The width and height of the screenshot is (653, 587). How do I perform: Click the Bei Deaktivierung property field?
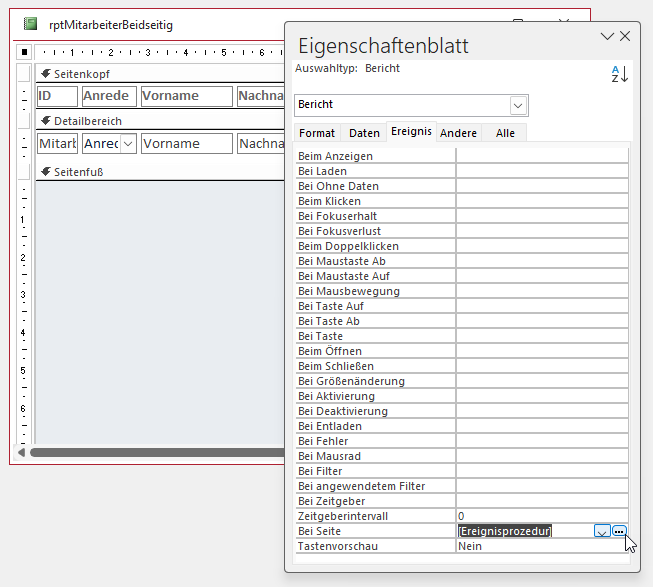[542, 411]
